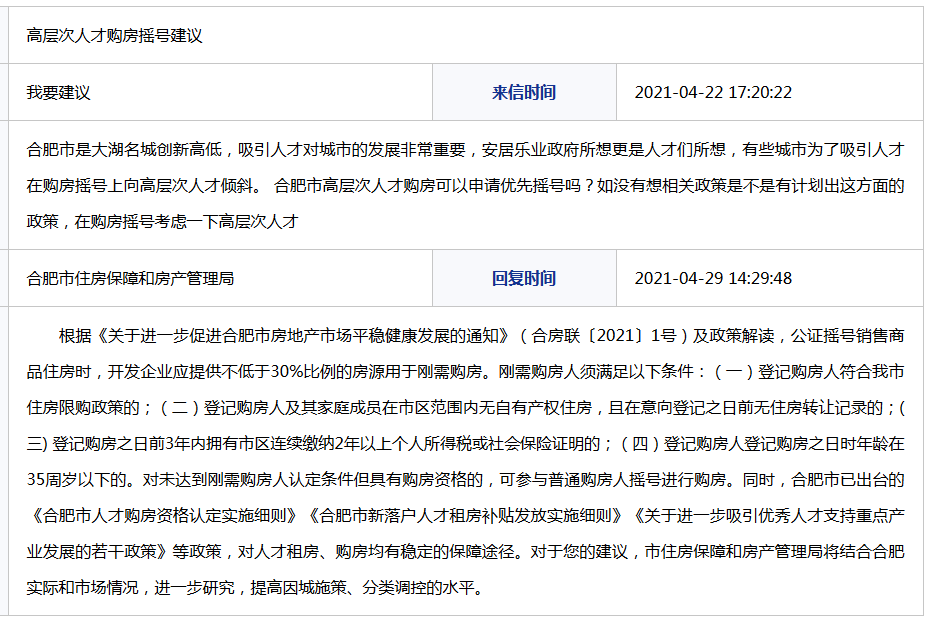This screenshot has height=622, width=930.
Task: Select the 我要建议 category cell
Action: [58, 93]
